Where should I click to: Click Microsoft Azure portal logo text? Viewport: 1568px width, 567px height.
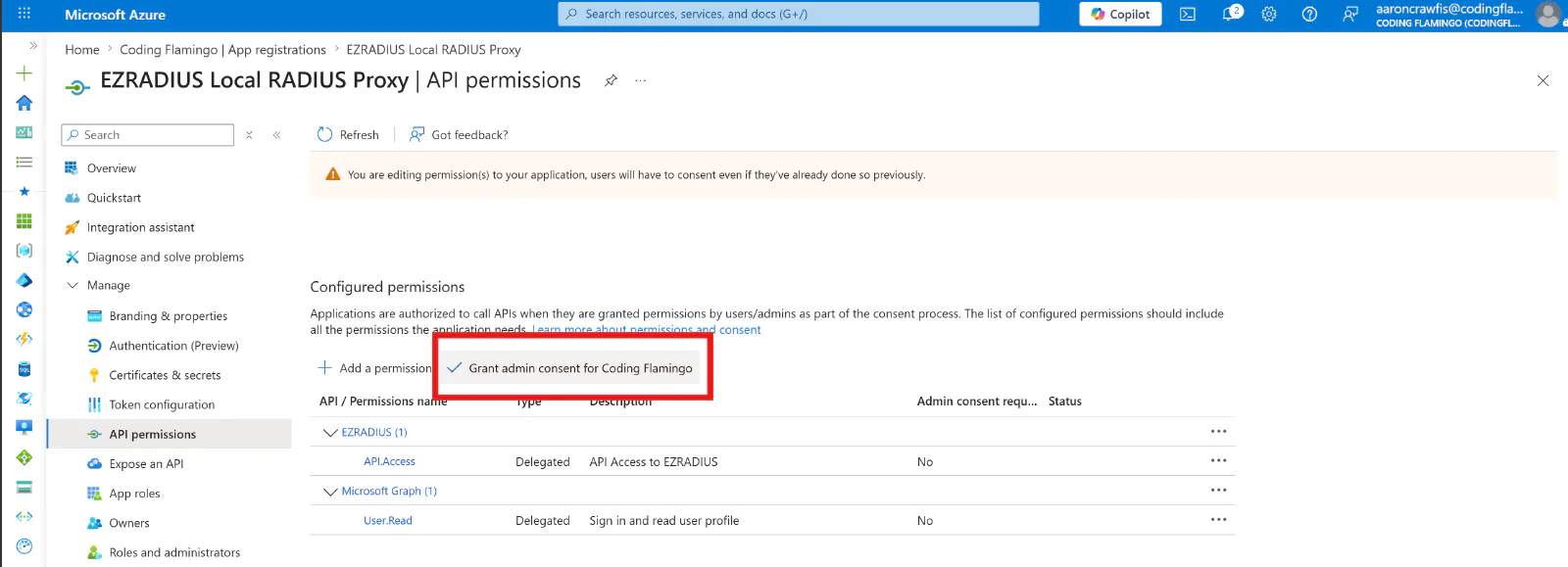(115, 15)
